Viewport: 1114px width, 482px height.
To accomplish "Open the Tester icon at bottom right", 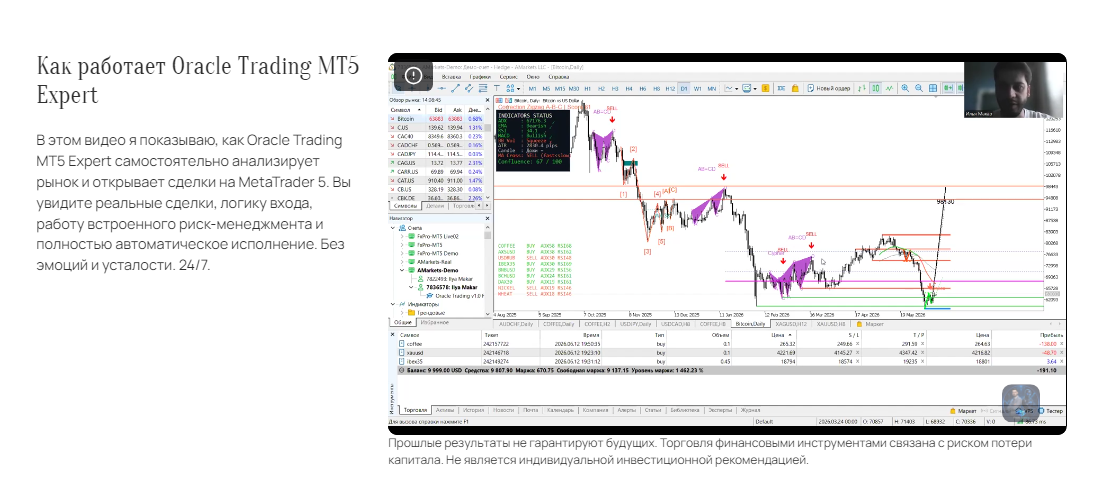I will coord(1041,411).
